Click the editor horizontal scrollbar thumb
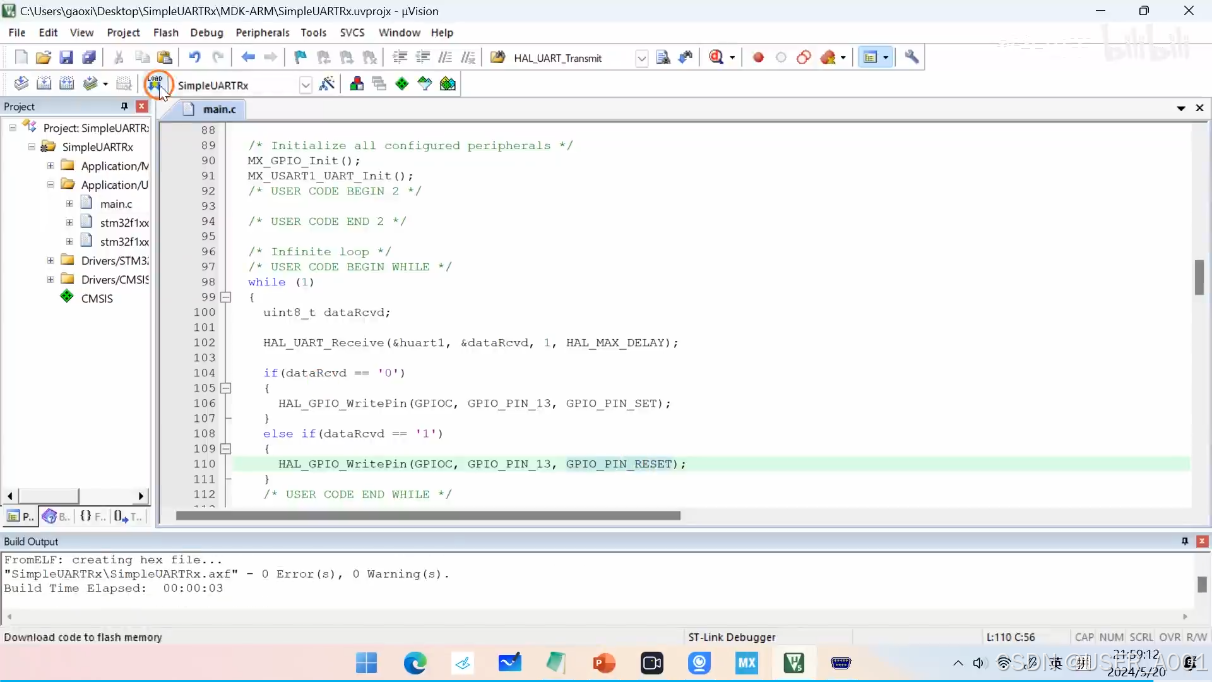 click(x=428, y=516)
